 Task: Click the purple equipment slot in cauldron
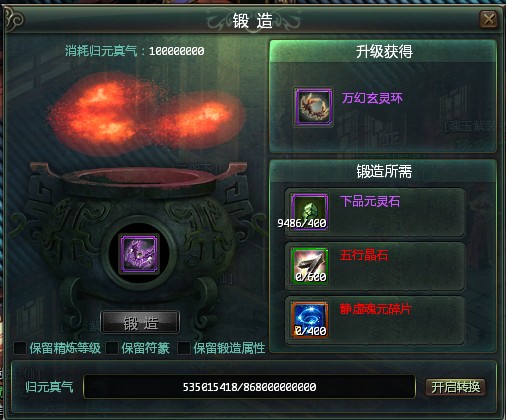pyautogui.click(x=139, y=253)
